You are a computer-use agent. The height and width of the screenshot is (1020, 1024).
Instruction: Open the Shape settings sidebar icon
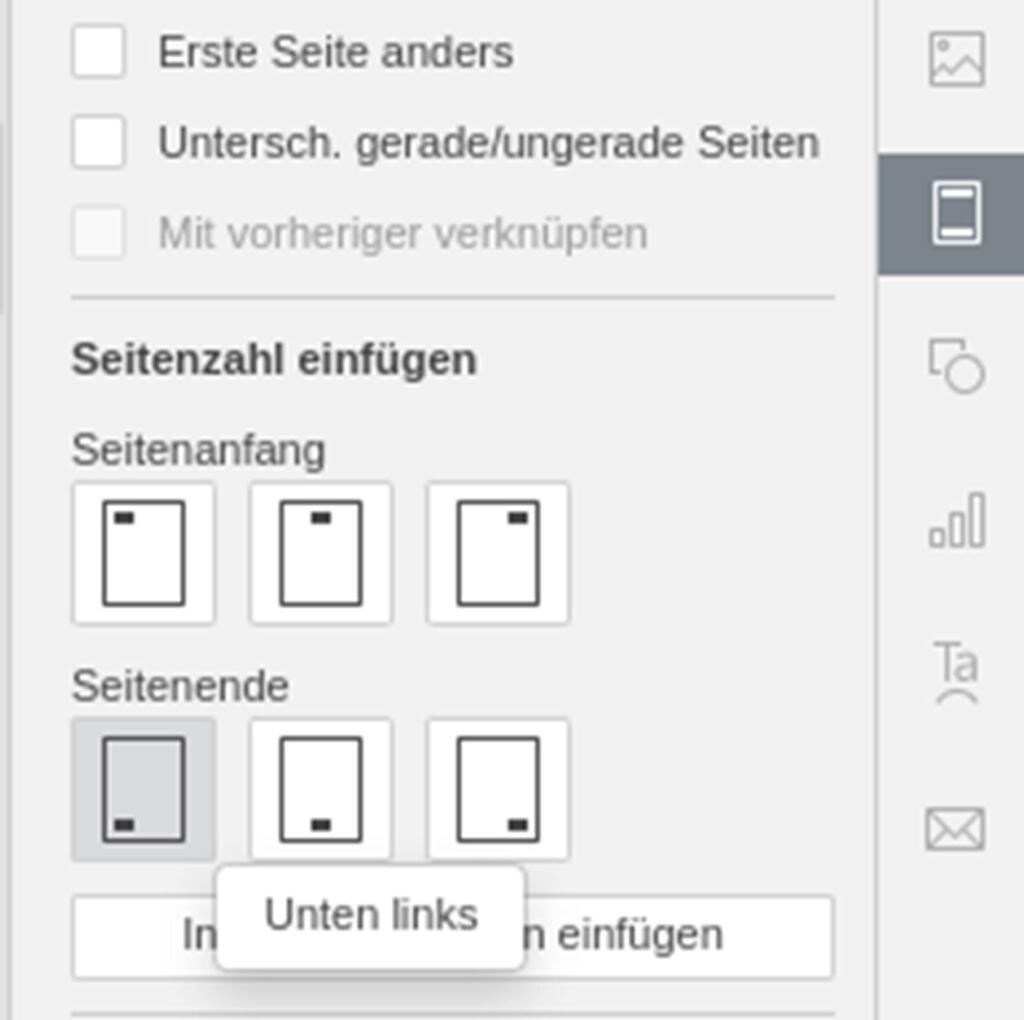(x=956, y=366)
